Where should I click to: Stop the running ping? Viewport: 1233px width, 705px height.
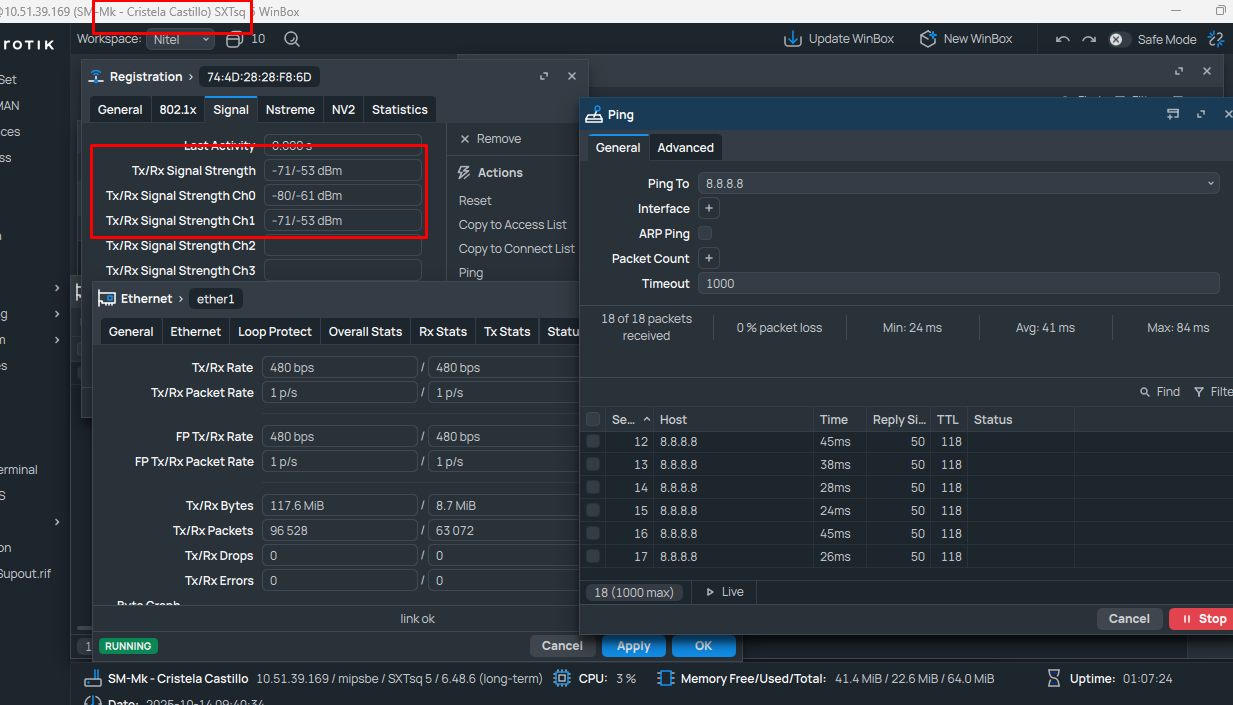click(x=1203, y=619)
